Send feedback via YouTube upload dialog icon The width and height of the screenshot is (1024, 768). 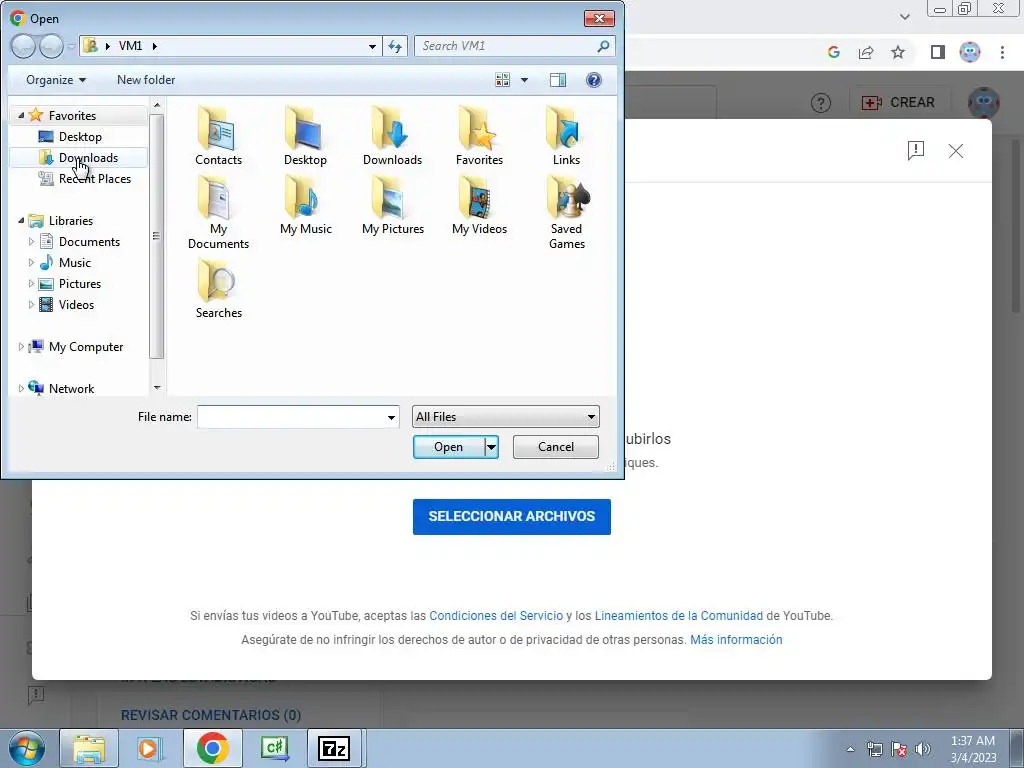(x=916, y=151)
